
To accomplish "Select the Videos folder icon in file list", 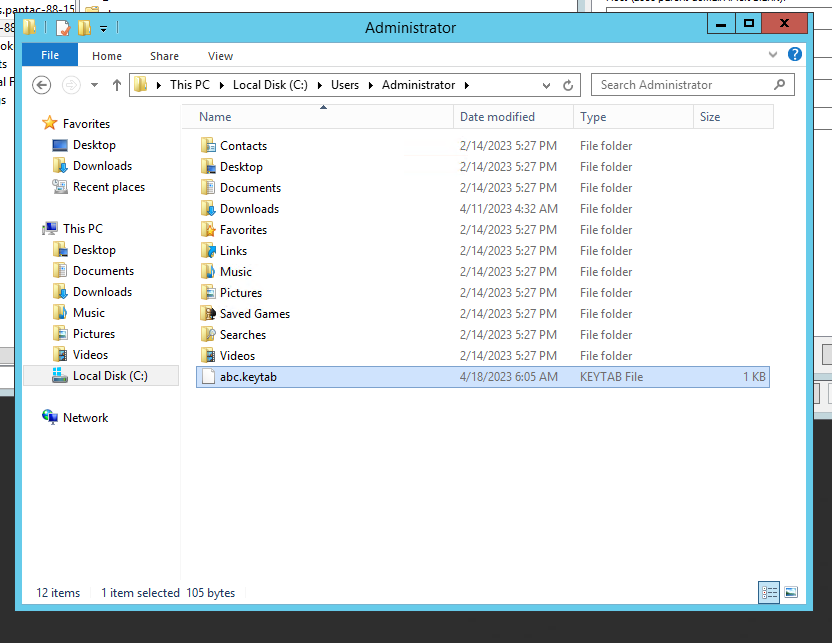I will pyautogui.click(x=209, y=355).
